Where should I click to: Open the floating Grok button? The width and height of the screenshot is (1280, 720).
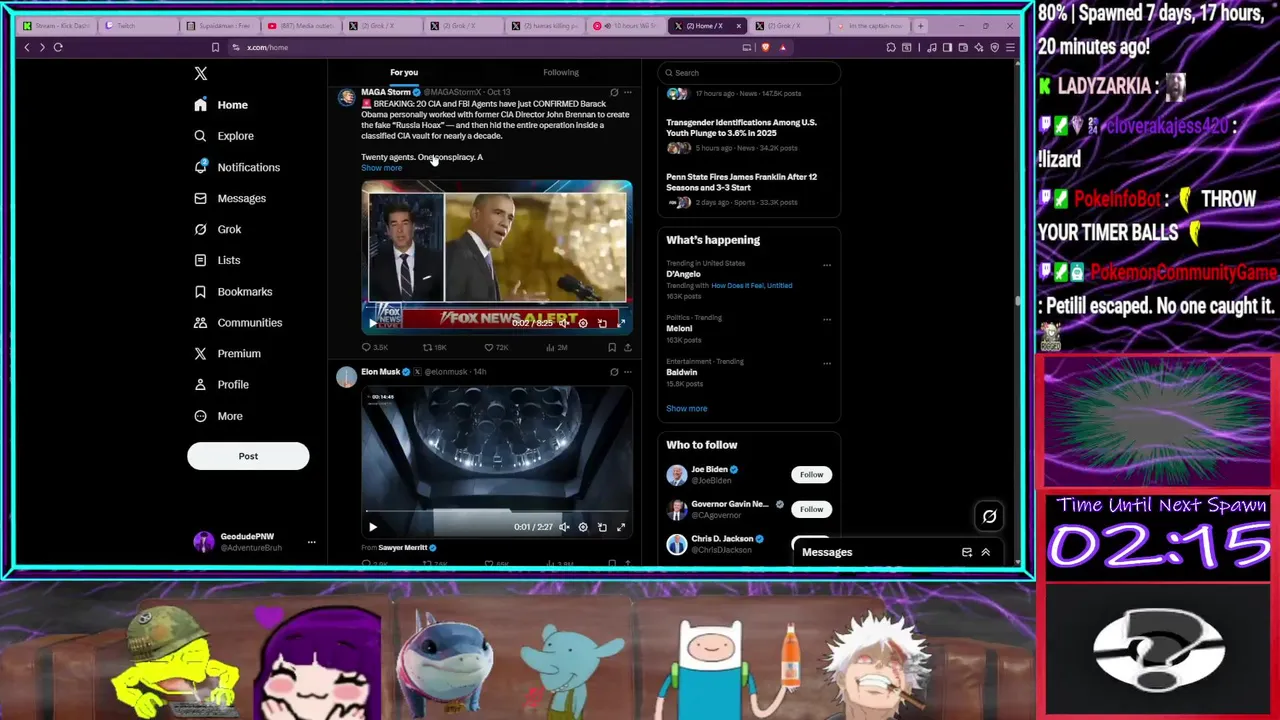(x=989, y=516)
